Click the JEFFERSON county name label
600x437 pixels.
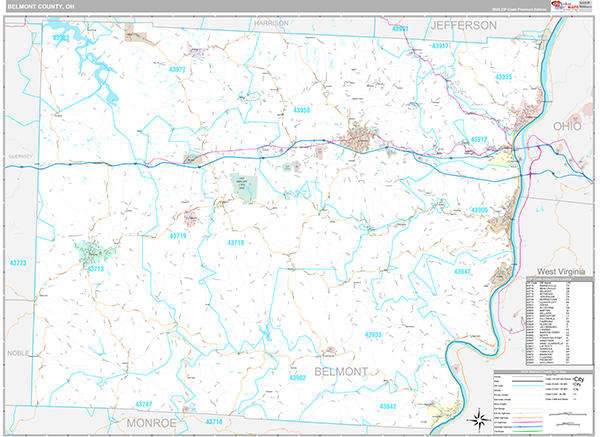(x=463, y=24)
